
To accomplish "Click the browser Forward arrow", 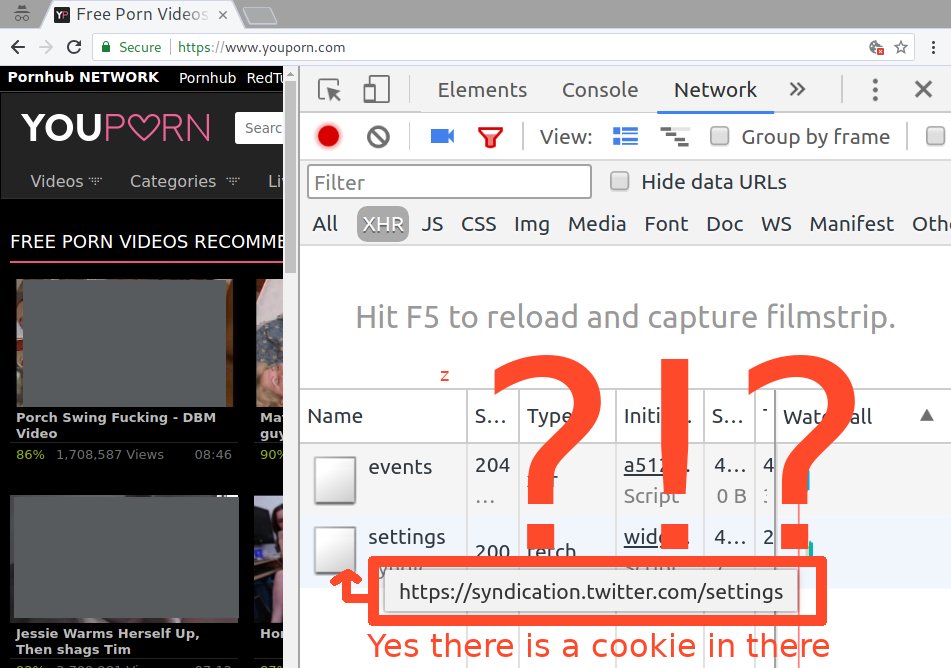I will pyautogui.click(x=45, y=47).
